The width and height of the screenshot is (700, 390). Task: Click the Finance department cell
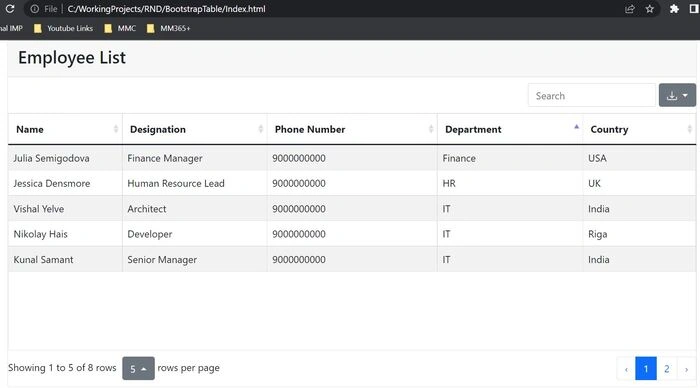510,158
